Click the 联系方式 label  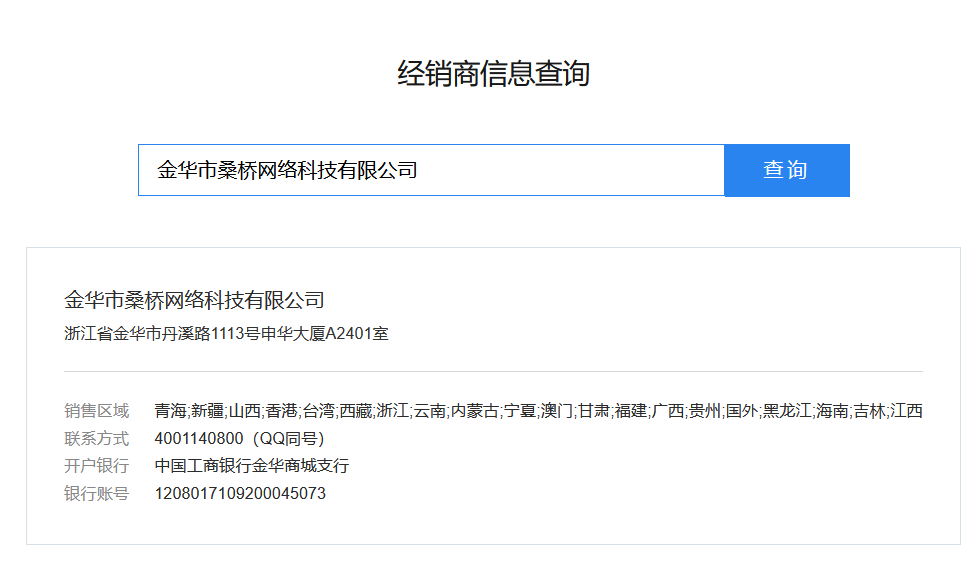(96, 439)
